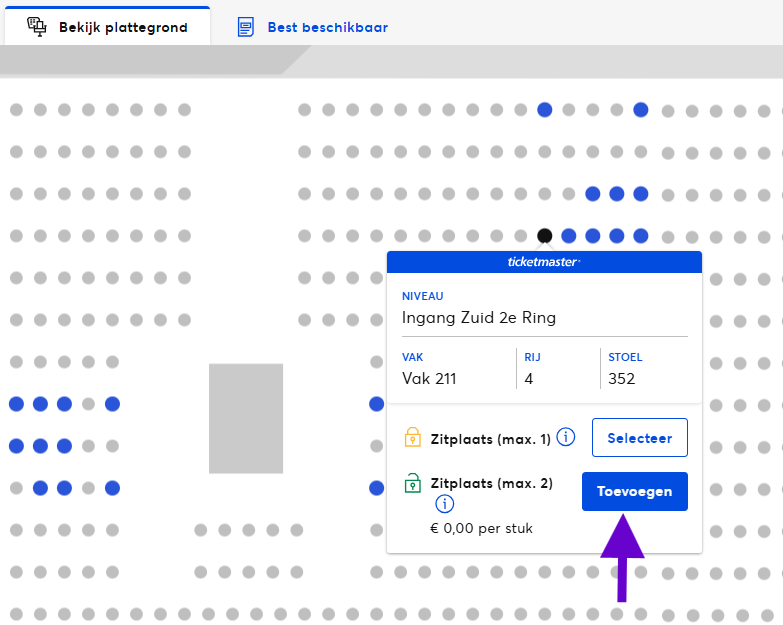Click the ticketmaster logo in popup header
This screenshot has width=783, height=625.
pyautogui.click(x=544, y=262)
